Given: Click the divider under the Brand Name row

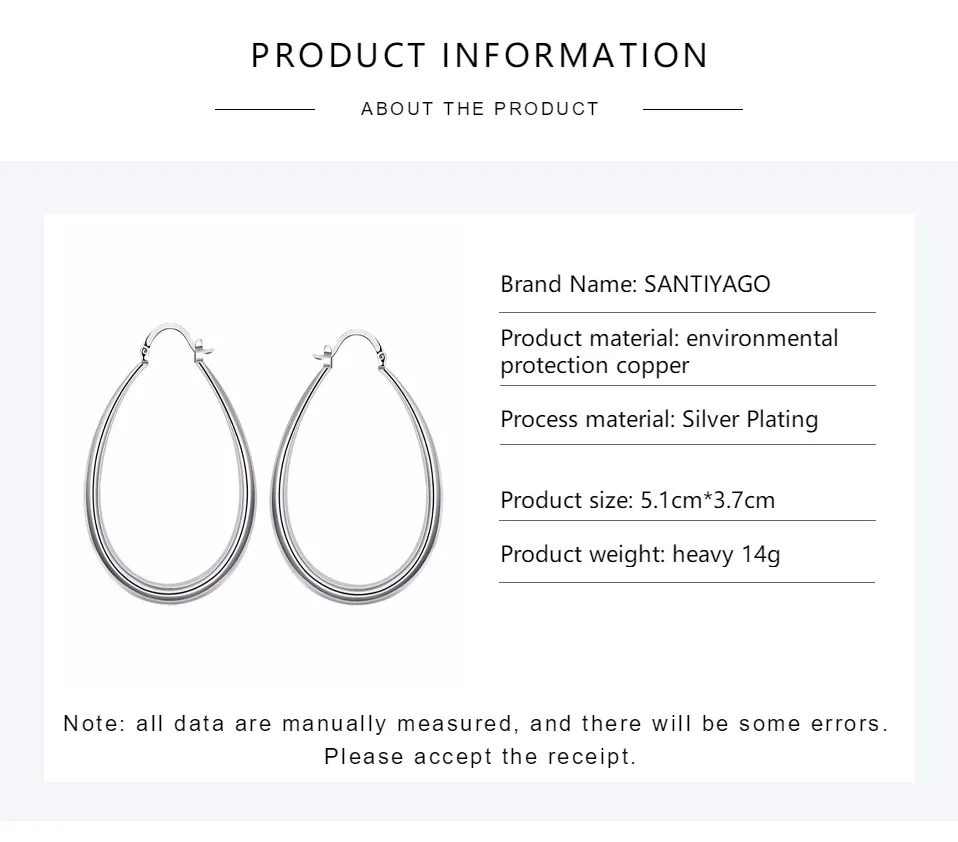Looking at the screenshot, I should coord(687,312).
